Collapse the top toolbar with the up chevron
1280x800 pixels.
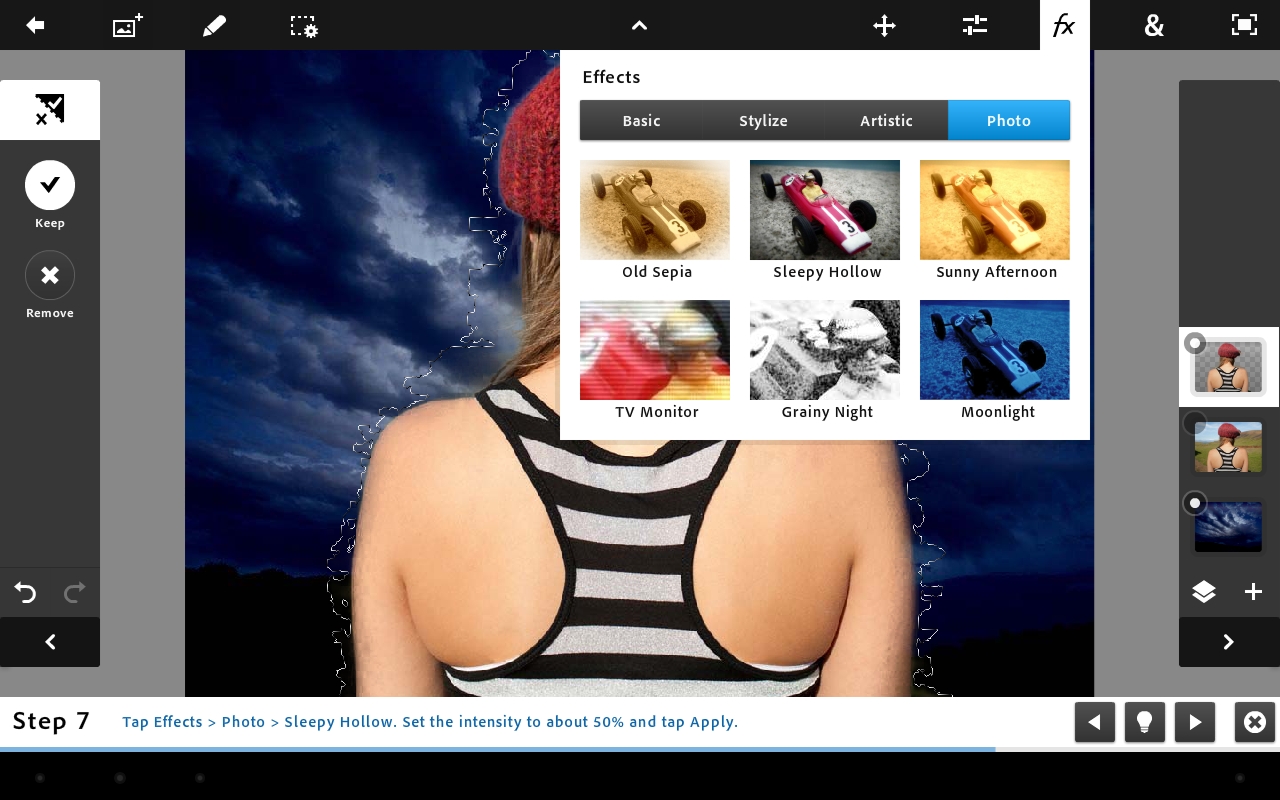tap(640, 25)
